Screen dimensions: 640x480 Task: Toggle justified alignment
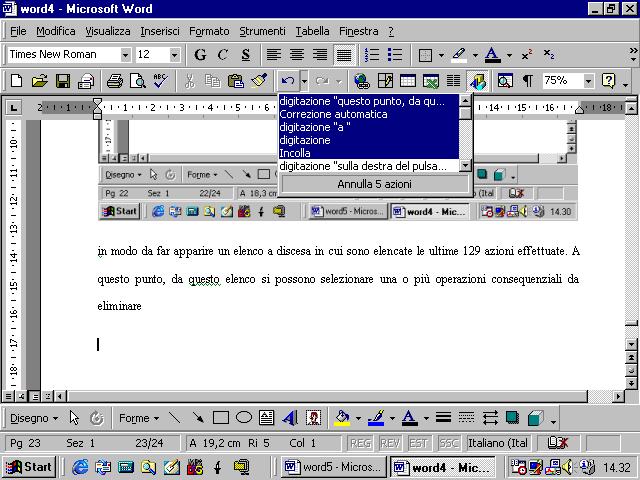pyautogui.click(x=344, y=55)
